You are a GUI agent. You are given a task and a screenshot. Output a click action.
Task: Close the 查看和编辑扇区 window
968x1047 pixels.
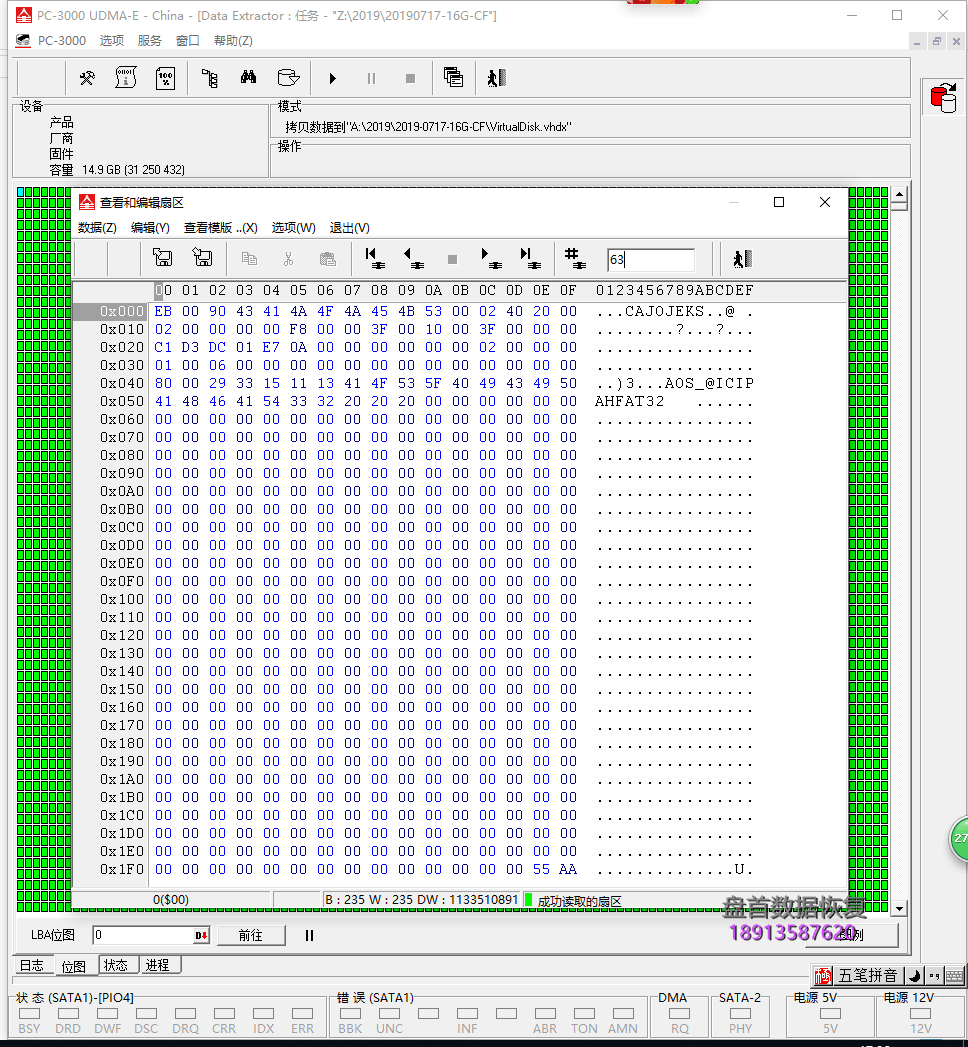(x=825, y=202)
